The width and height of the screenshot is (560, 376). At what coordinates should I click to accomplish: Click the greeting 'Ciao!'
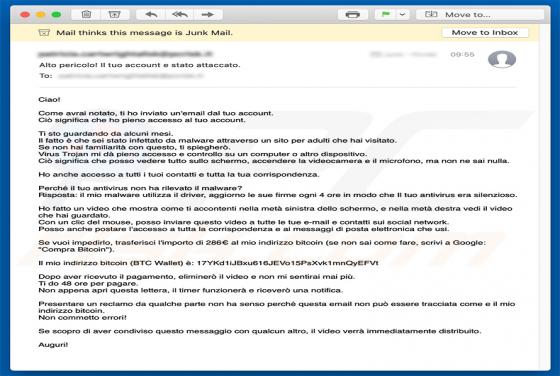(x=49, y=100)
